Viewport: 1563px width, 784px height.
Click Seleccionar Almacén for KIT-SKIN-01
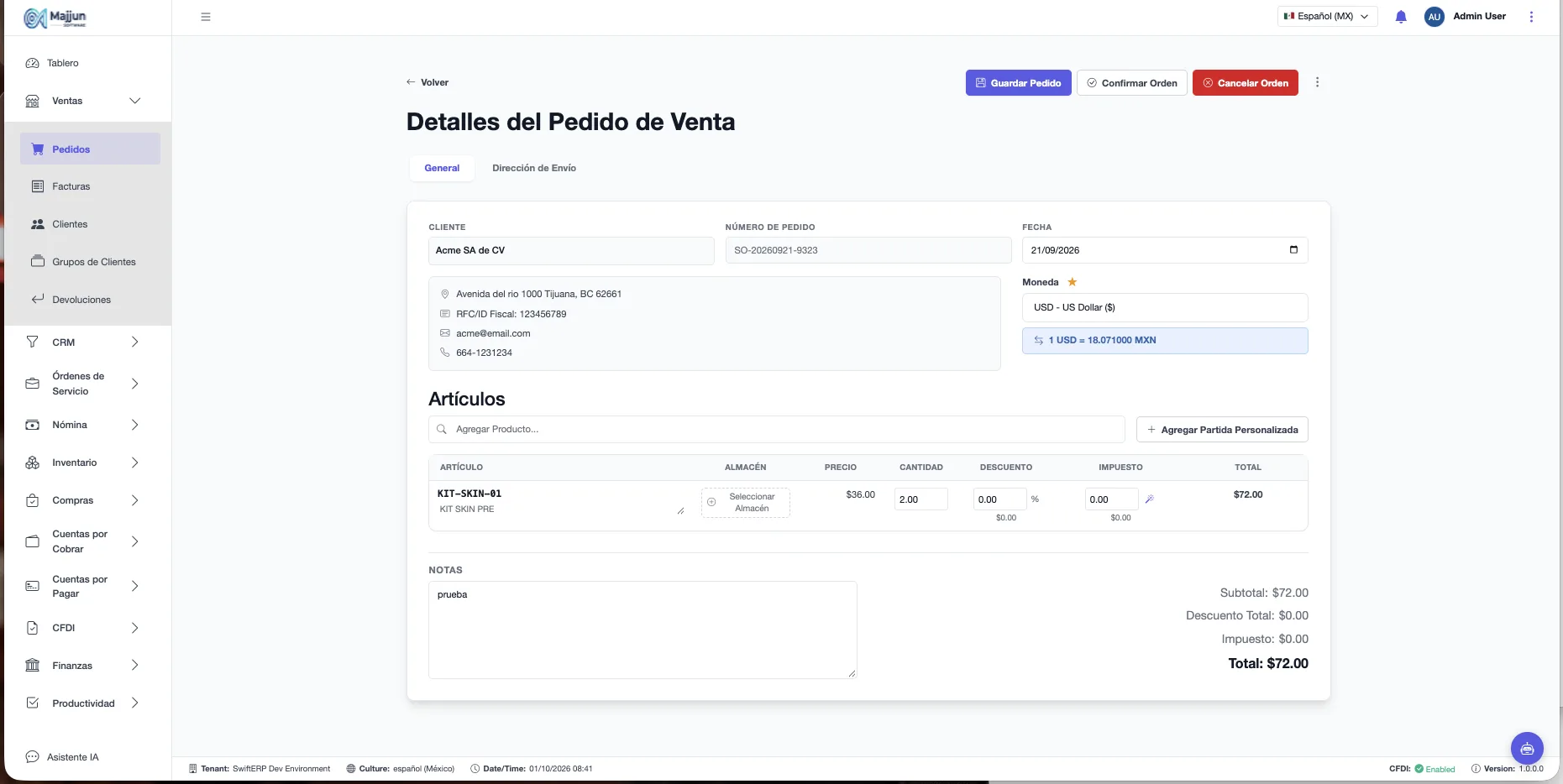pyautogui.click(x=746, y=503)
